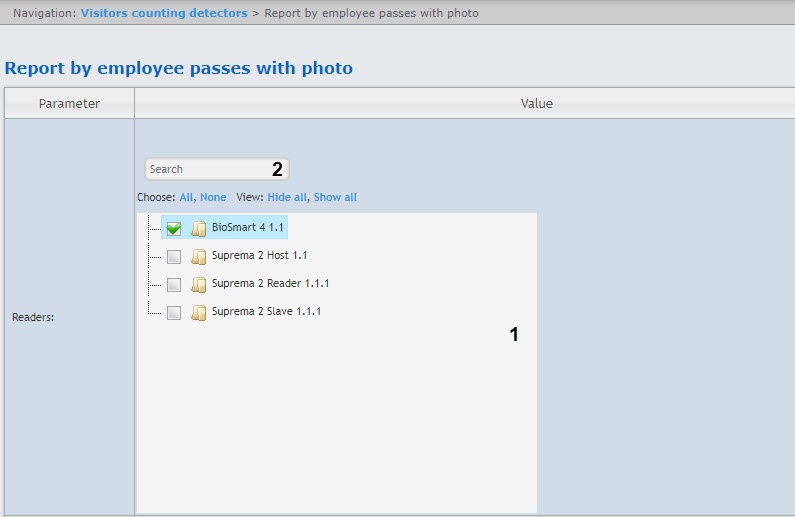Open Visitors counting detectors breadcrumb link
Screen dimensions: 795x517
pos(164,13)
